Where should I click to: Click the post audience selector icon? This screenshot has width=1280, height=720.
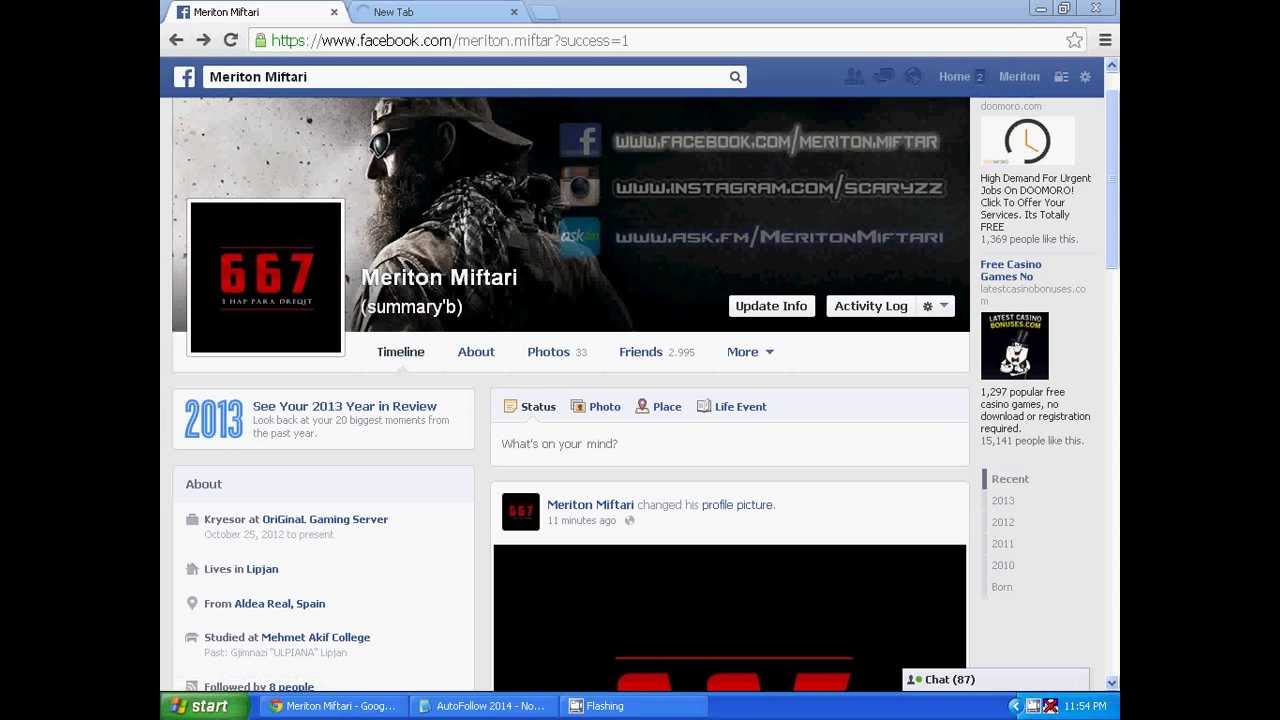point(629,521)
